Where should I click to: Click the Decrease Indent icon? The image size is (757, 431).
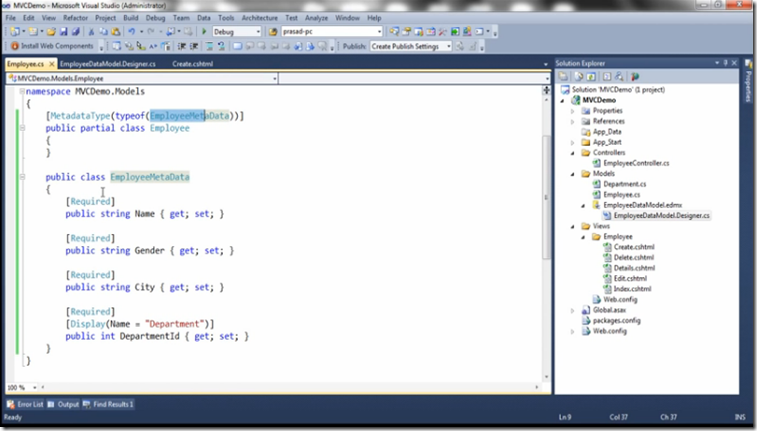(182, 46)
